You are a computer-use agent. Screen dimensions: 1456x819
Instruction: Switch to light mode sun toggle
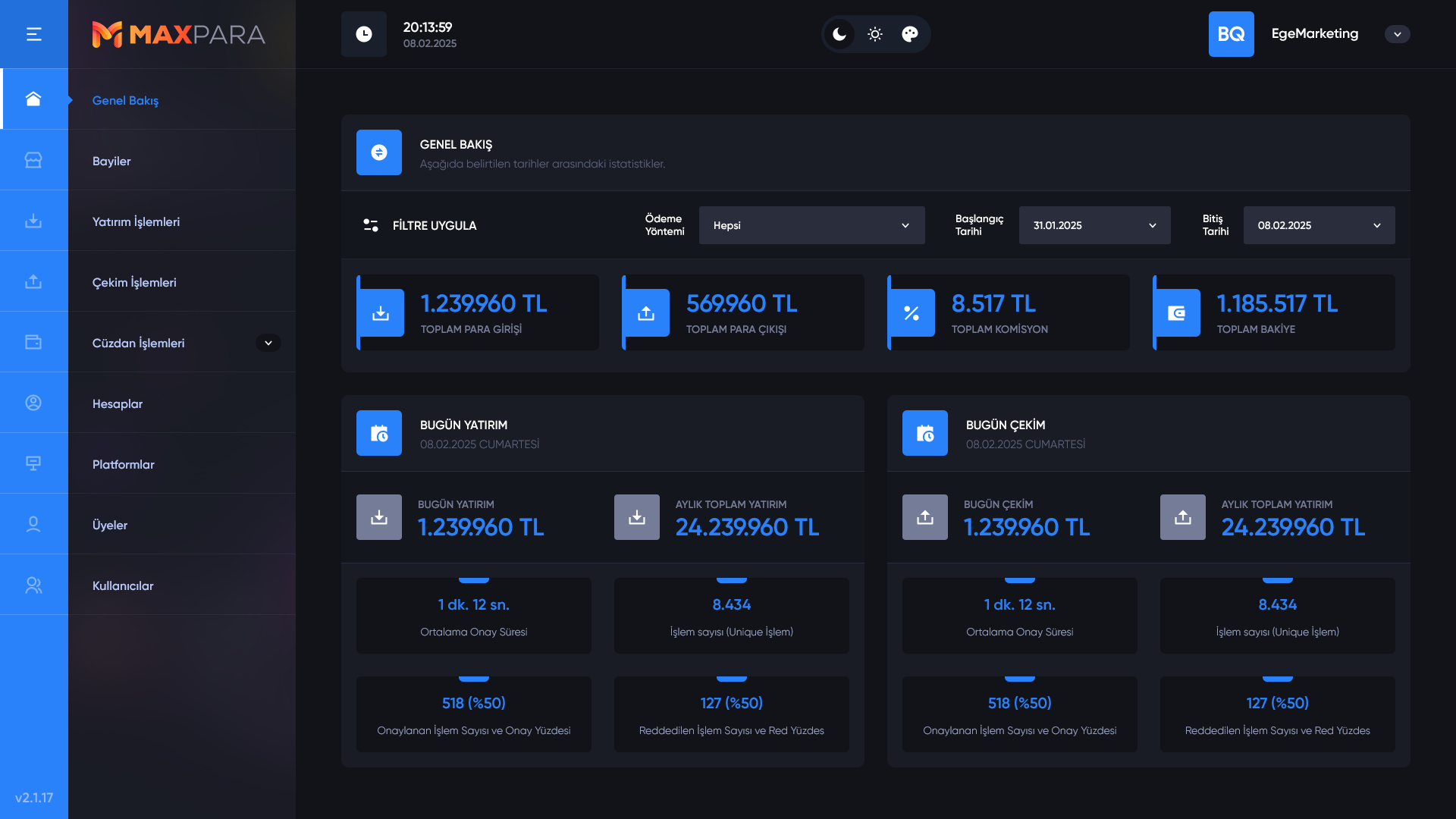875,34
